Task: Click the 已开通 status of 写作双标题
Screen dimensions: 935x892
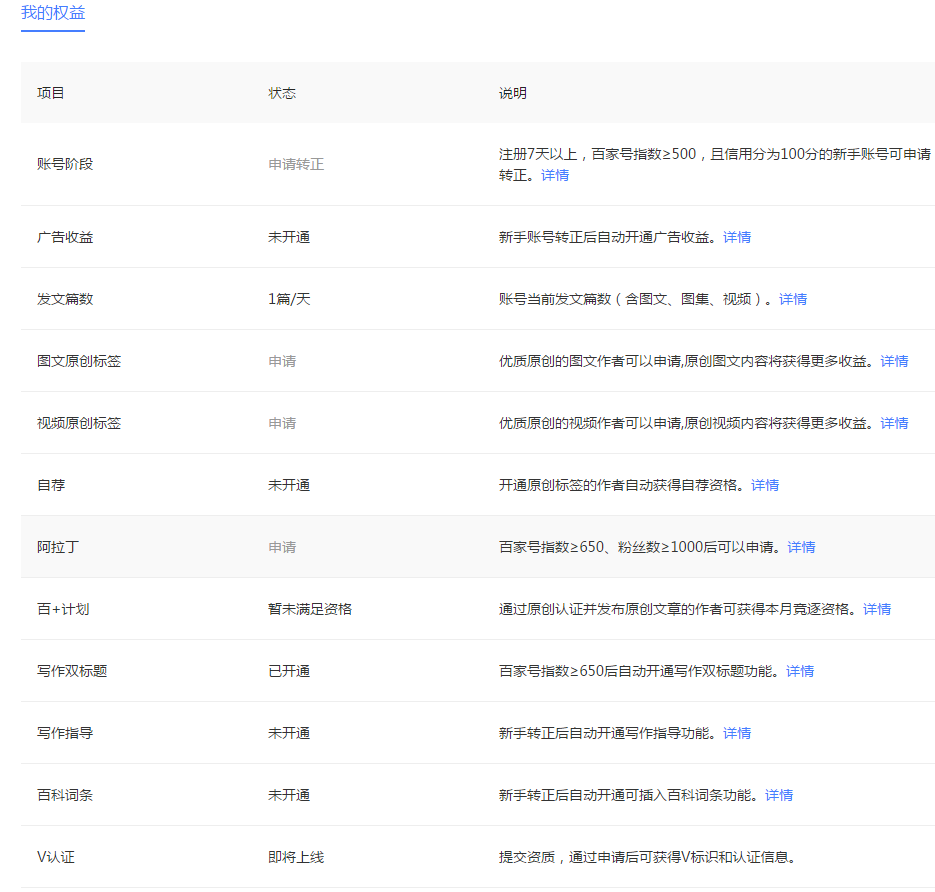Action: pyautogui.click(x=289, y=671)
